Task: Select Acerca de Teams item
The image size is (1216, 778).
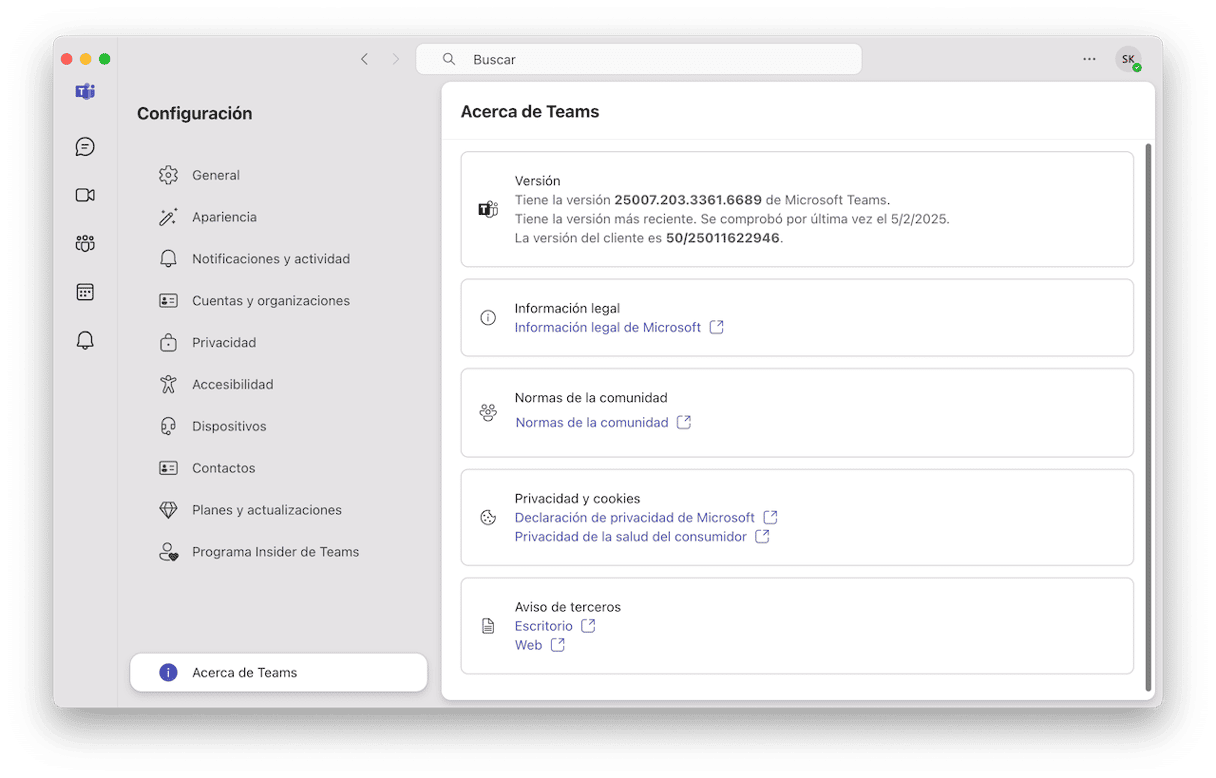Action: point(279,673)
